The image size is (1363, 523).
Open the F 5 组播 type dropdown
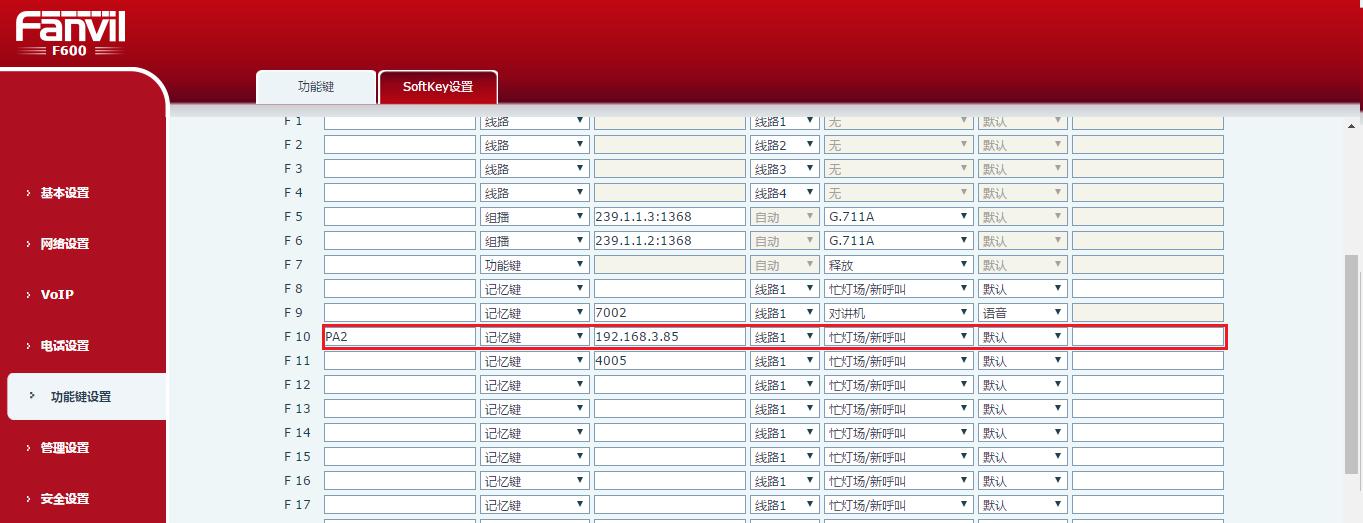534,217
